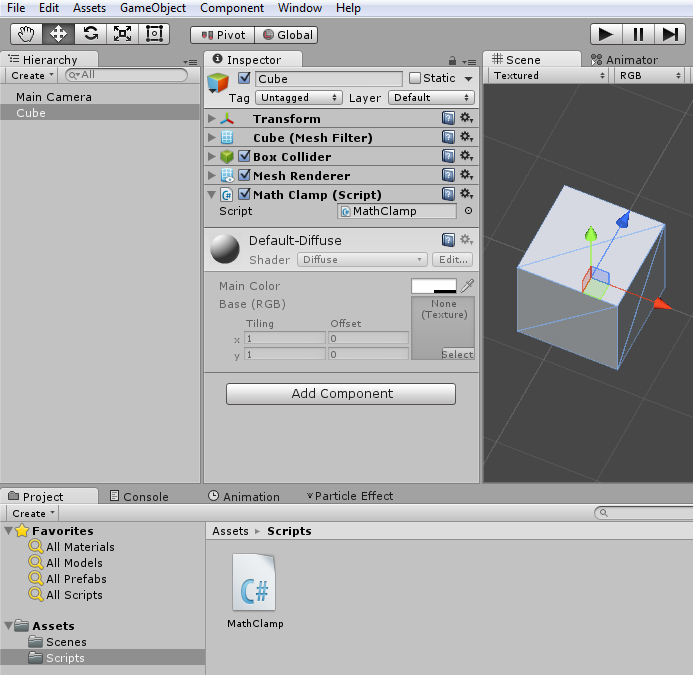The image size is (693, 675).
Task: Open the Layer Default dropdown
Action: (431, 98)
